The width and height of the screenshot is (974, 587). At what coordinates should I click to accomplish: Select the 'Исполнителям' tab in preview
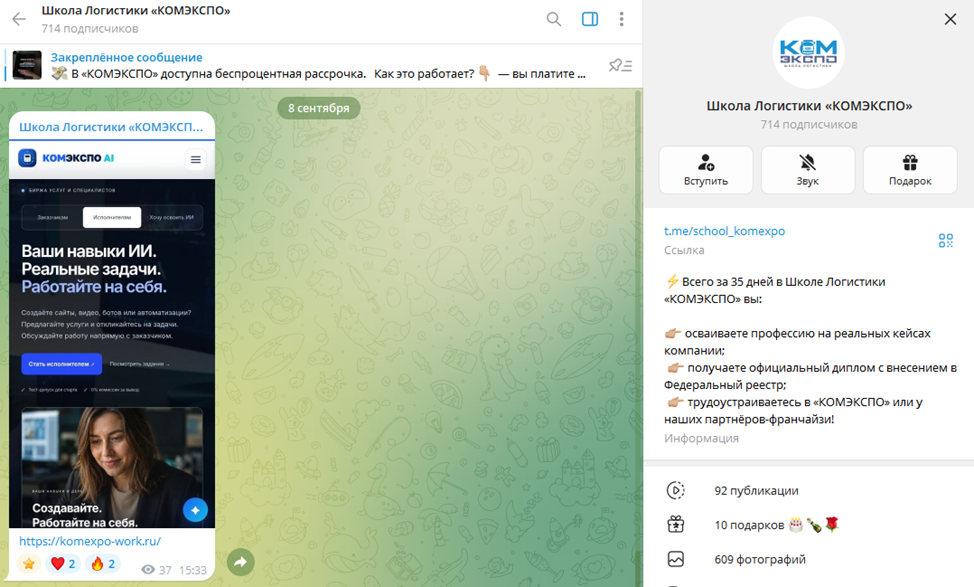[x=112, y=217]
